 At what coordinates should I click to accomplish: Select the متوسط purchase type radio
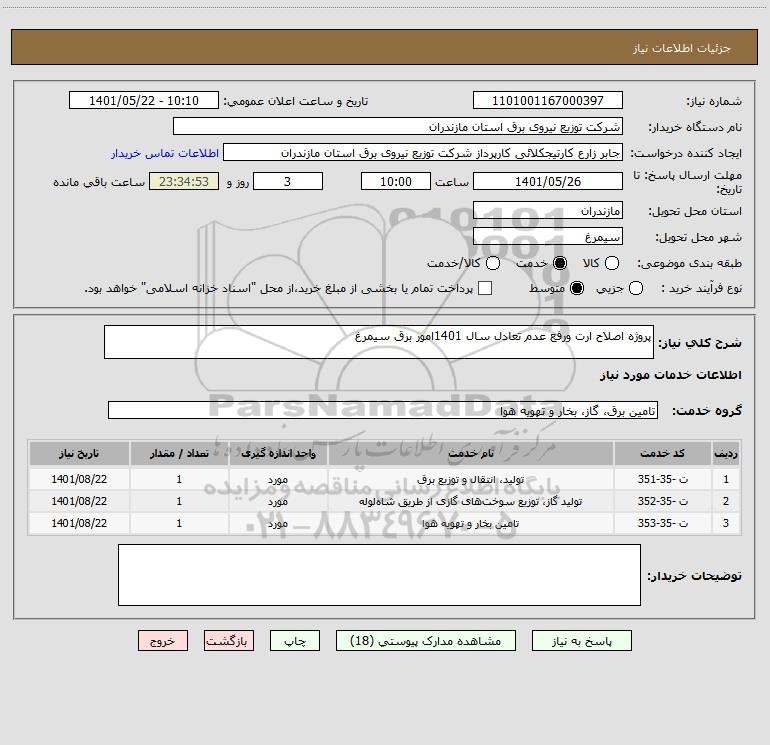[577, 288]
